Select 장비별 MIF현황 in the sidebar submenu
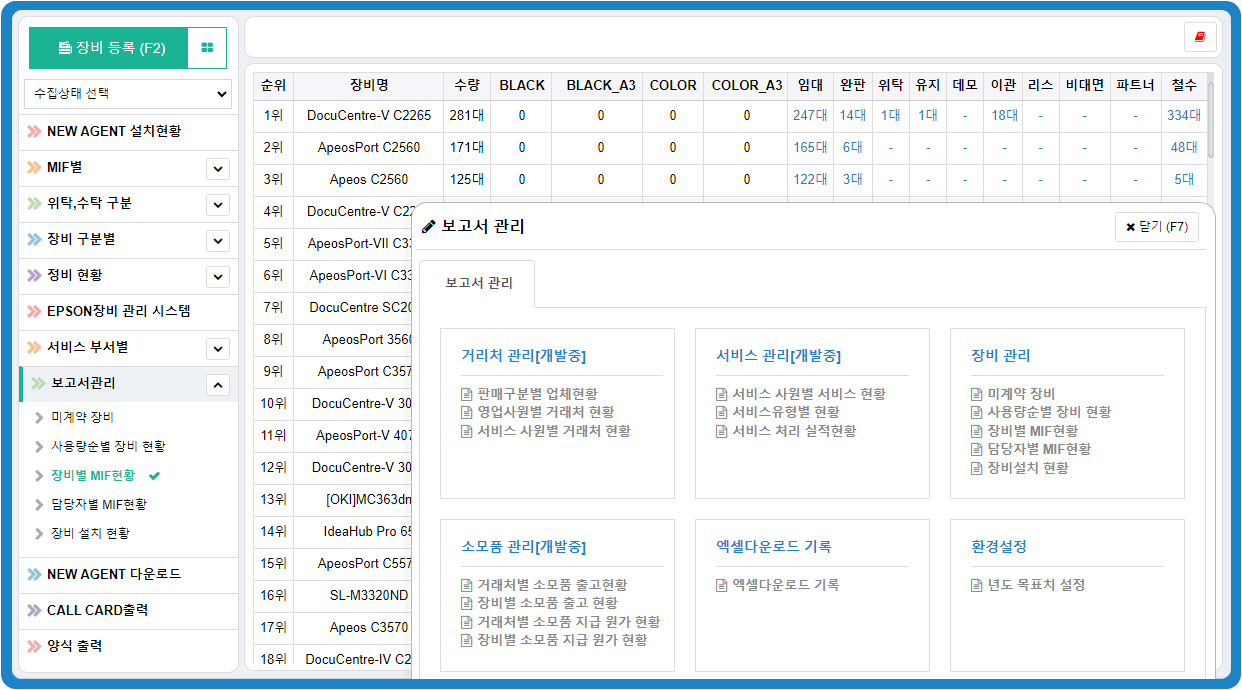The image size is (1242, 690). click(x=93, y=476)
